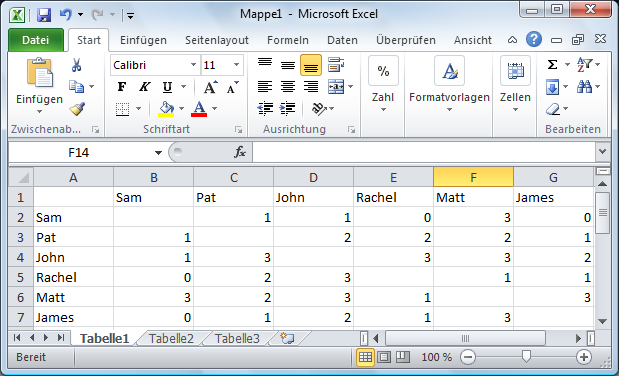Image resolution: width=619 pixels, height=376 pixels.
Task: Click the sort and filter icon
Action: pyautogui.click(x=584, y=64)
